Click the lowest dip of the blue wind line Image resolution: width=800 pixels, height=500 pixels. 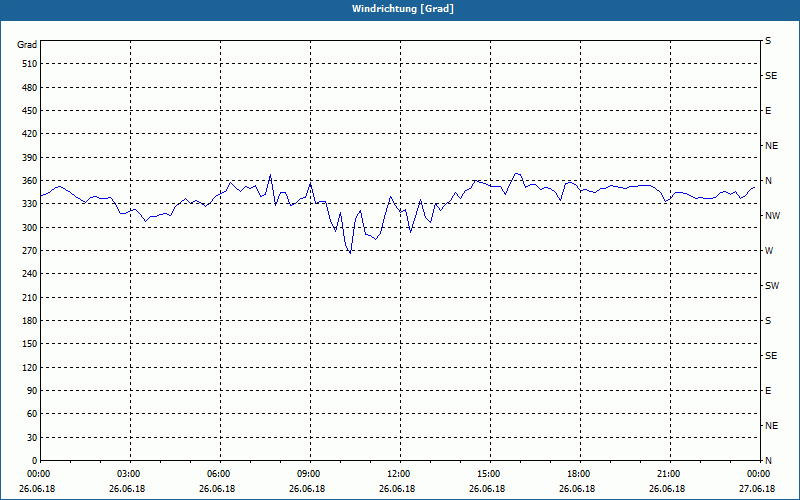point(350,253)
